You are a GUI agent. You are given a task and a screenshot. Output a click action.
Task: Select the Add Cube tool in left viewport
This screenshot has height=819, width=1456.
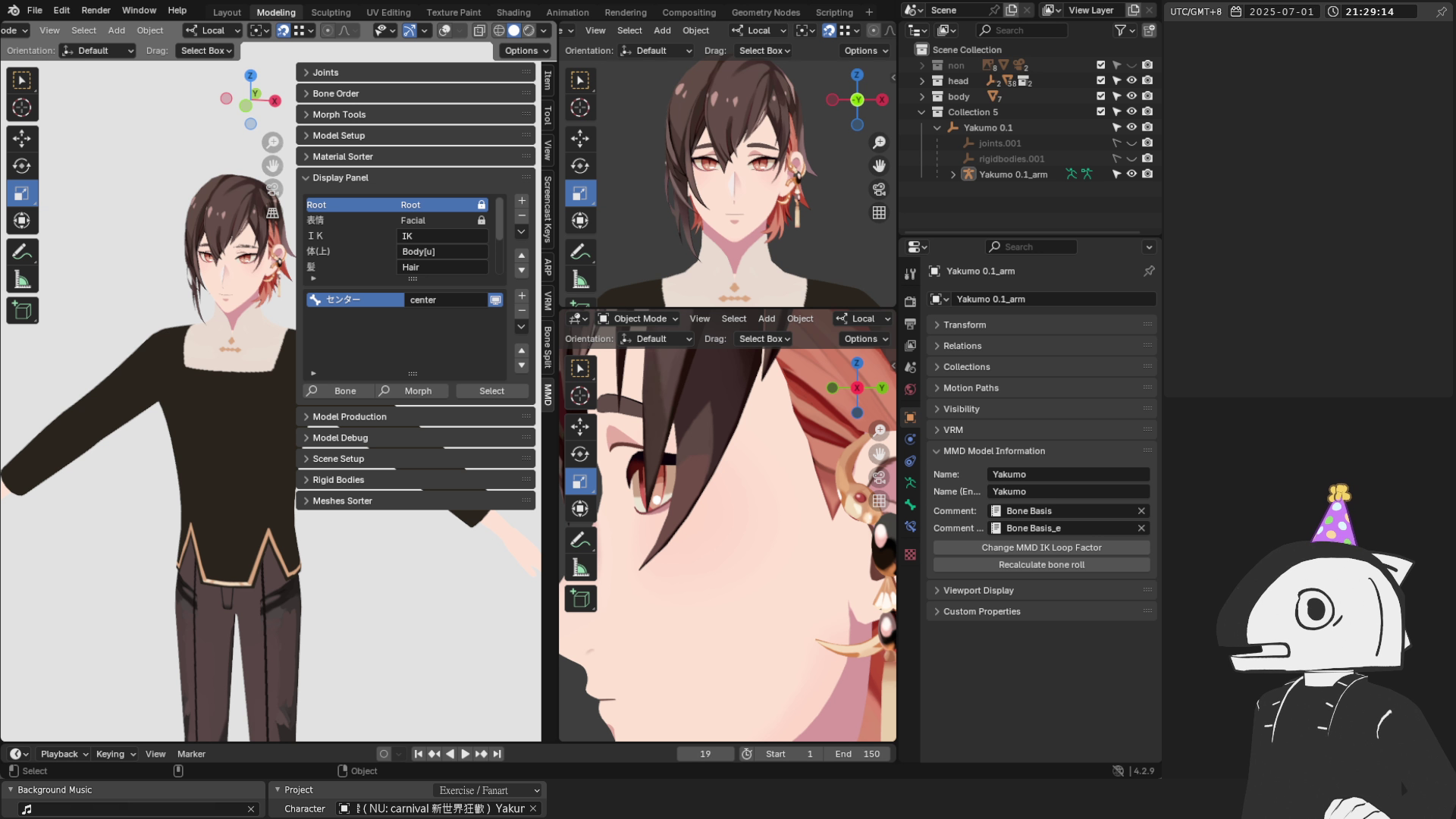pos(22,311)
